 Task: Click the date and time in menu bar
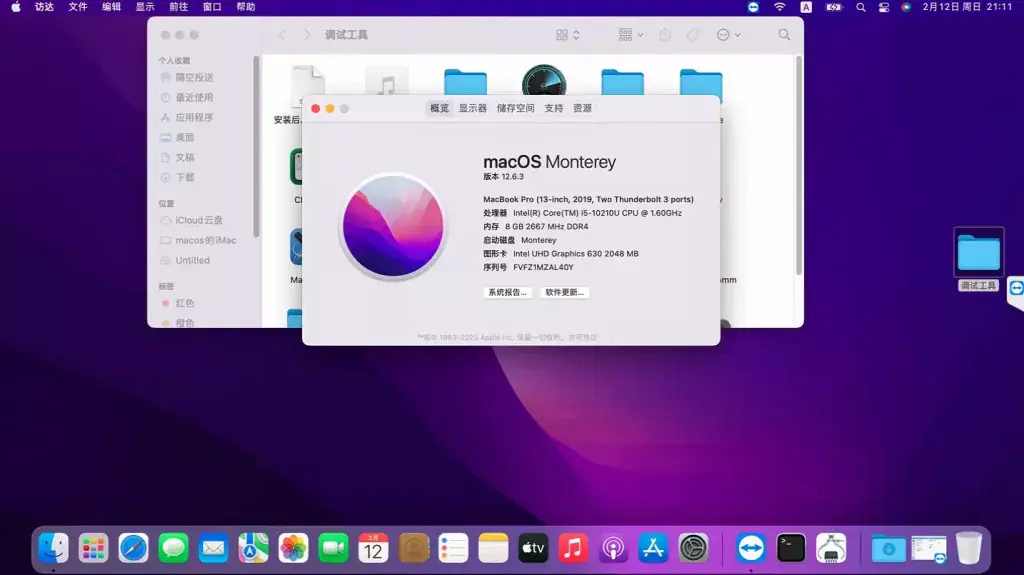pyautogui.click(x=967, y=7)
